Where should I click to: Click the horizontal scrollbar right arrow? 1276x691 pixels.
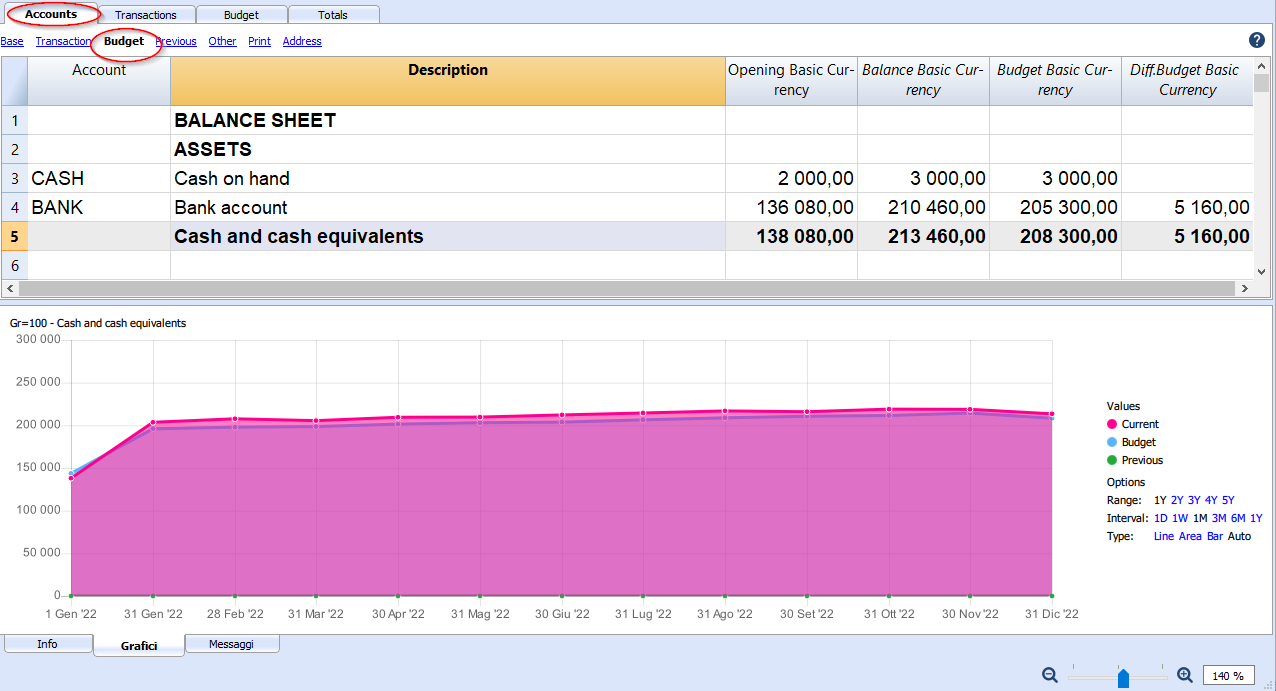click(x=1245, y=288)
